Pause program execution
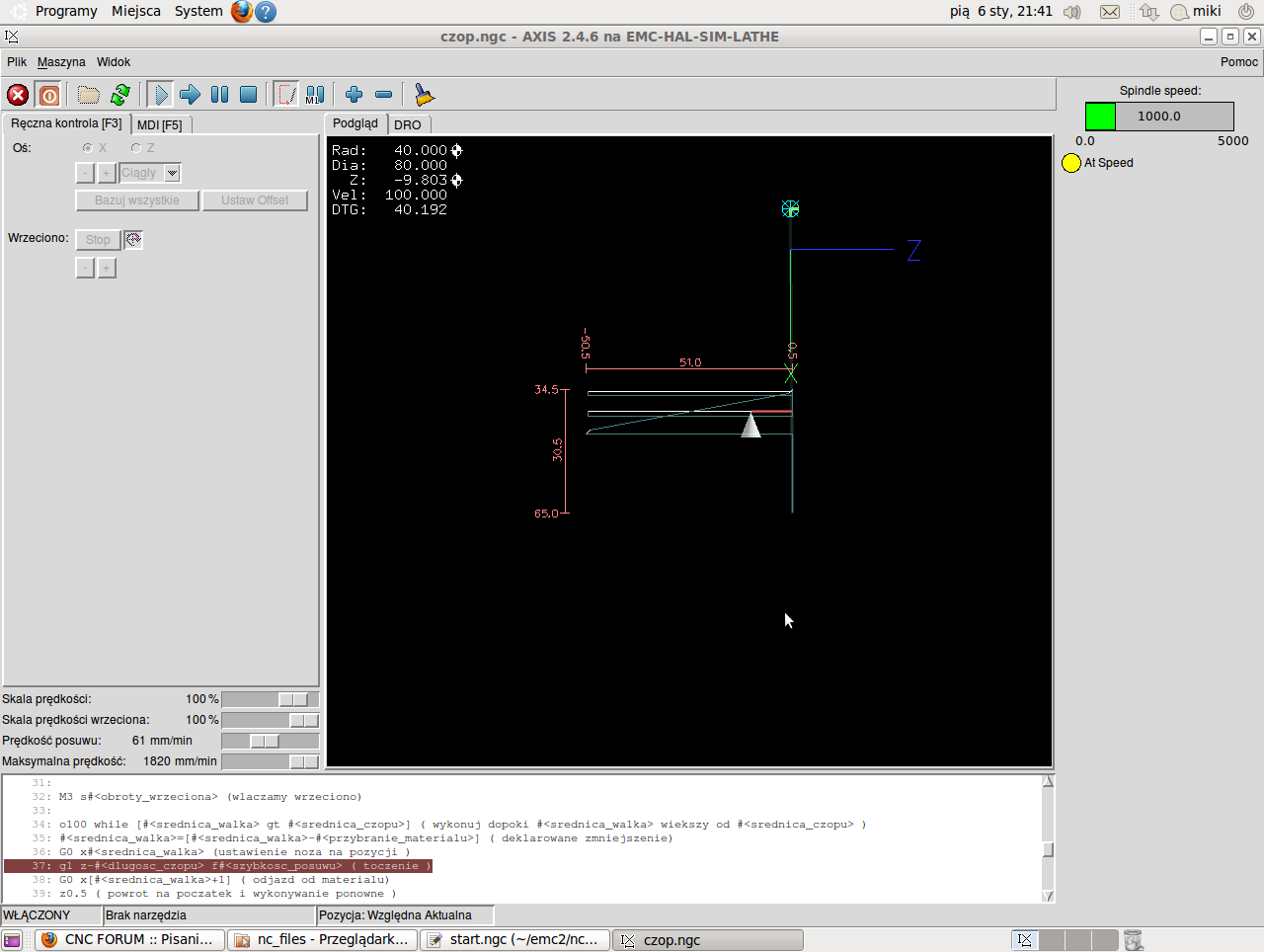The image size is (1264, 952). click(220, 95)
